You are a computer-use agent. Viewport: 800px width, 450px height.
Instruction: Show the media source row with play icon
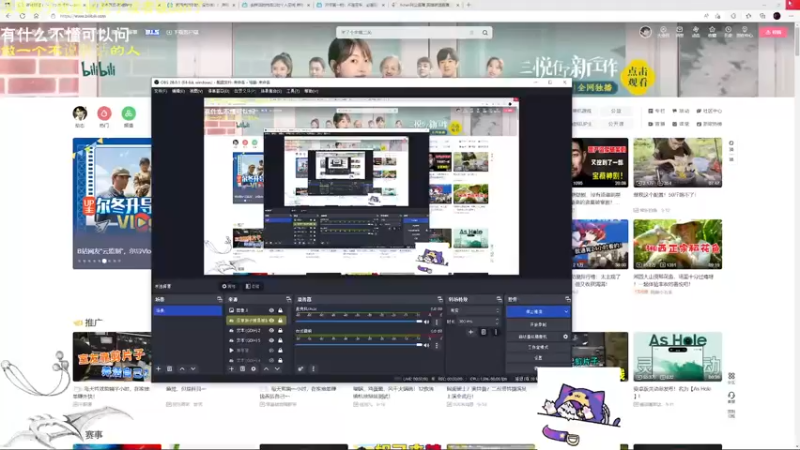(271, 351)
